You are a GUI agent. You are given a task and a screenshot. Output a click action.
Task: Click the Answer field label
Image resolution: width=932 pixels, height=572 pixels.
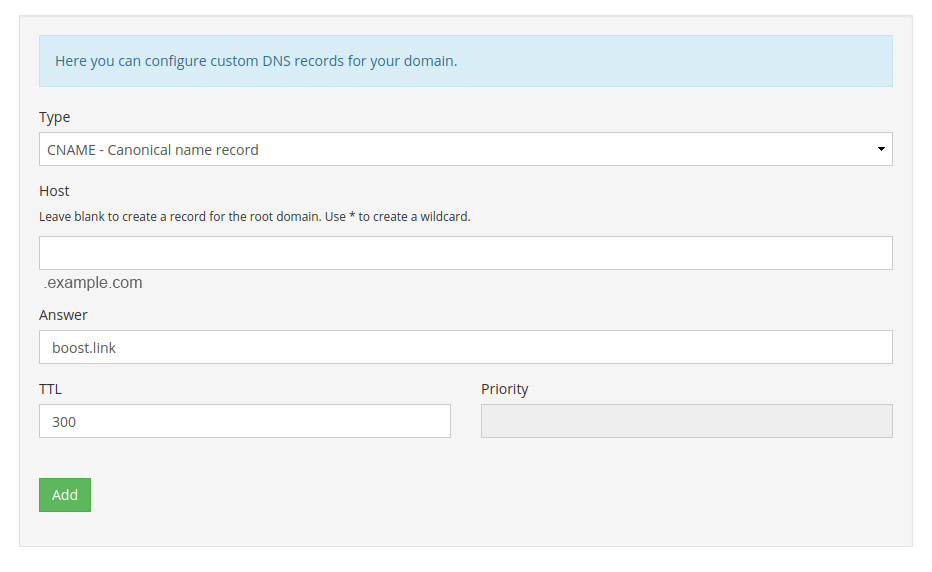click(x=63, y=315)
